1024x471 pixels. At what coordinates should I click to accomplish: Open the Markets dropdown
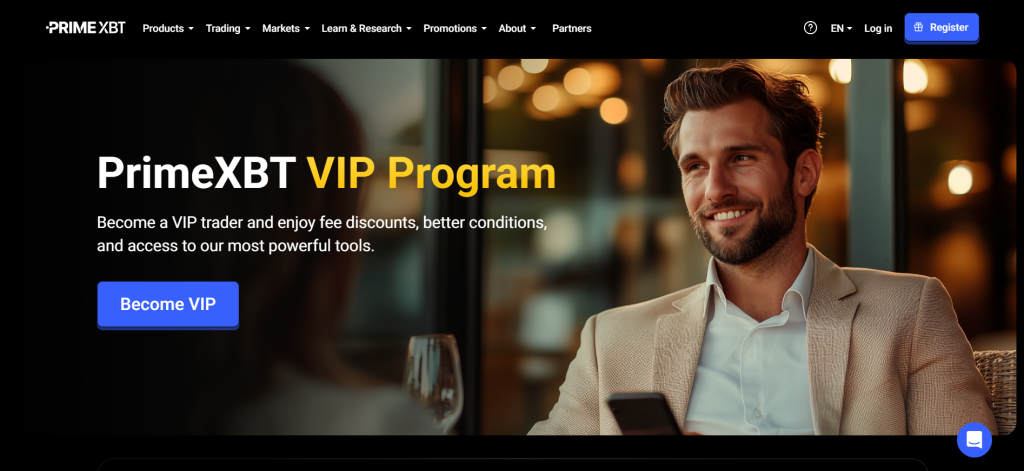(286, 29)
